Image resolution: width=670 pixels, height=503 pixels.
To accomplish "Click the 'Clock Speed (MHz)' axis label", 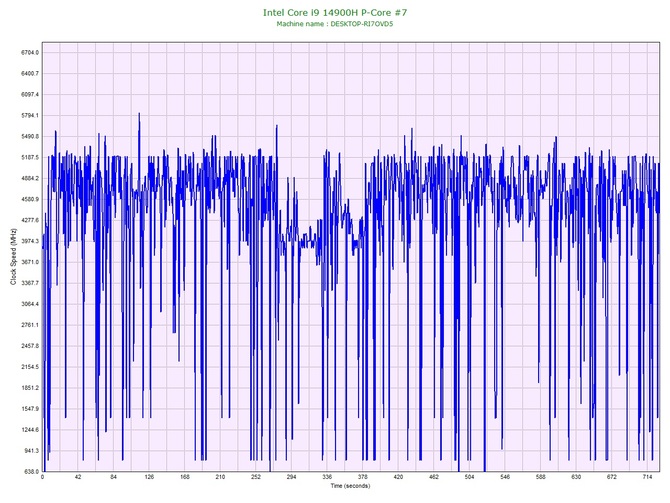I will 13,257.
